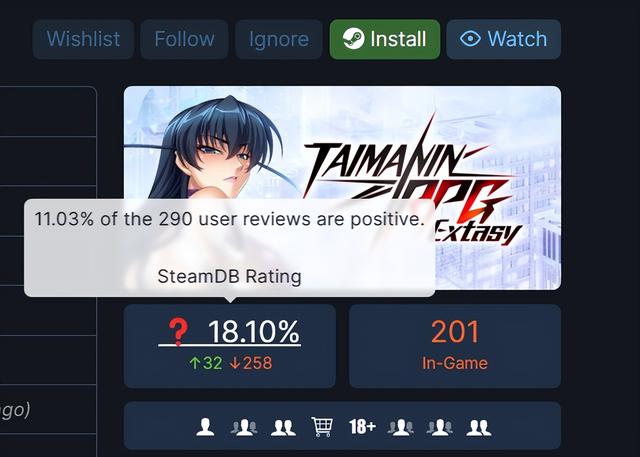Click the three-person icon right of 18+
Screen dimensions: 640x457
pos(400,427)
